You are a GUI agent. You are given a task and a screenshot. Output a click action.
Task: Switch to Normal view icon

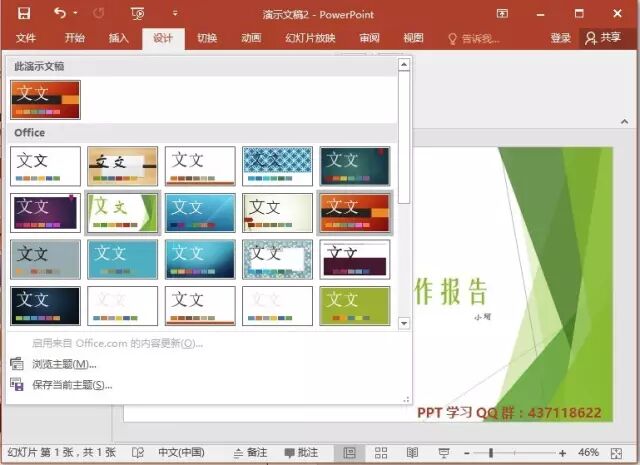pyautogui.click(x=349, y=452)
